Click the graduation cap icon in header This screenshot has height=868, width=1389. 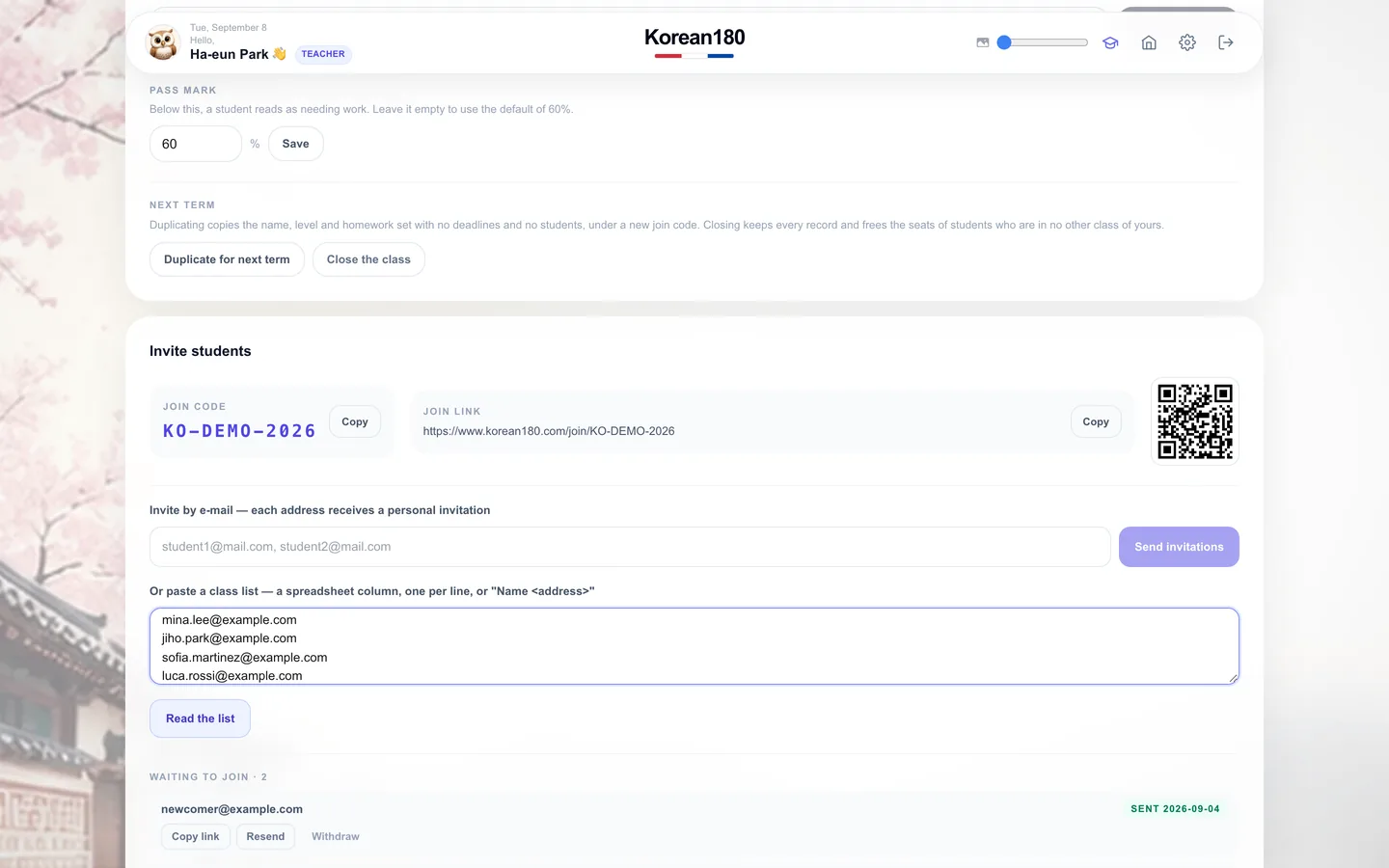[x=1110, y=42]
